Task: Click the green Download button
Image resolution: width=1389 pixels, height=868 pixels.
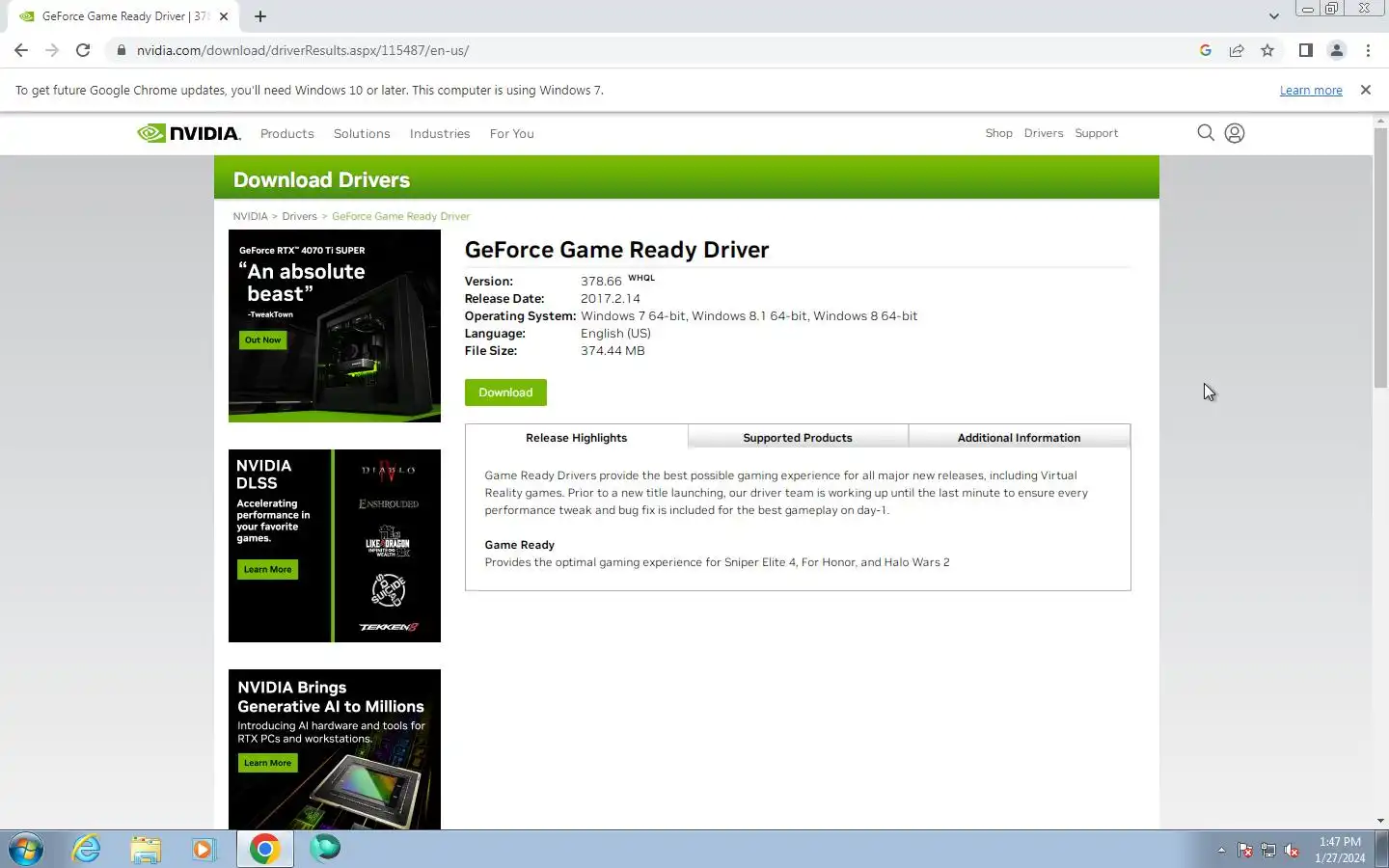Action: pos(505,393)
